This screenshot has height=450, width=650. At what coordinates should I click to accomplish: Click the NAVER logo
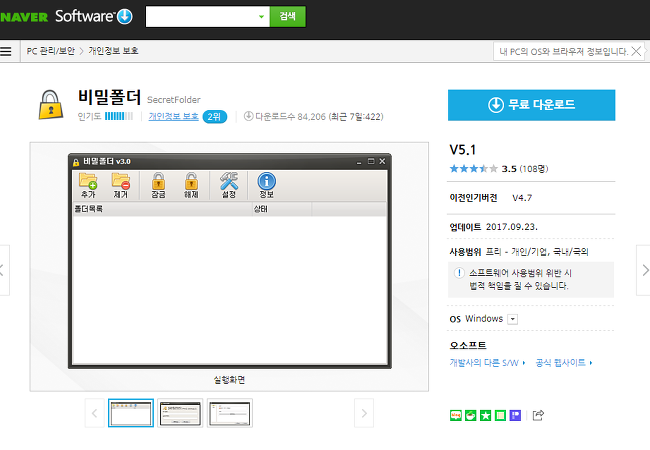[24, 17]
